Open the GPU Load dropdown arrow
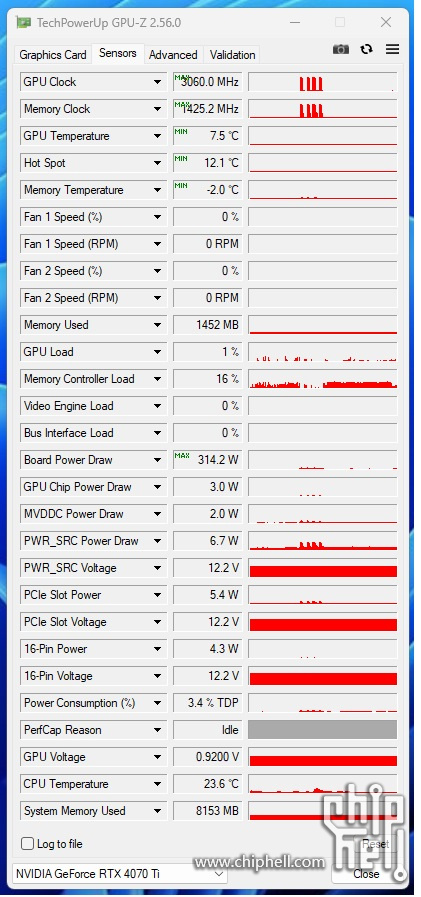 (x=157, y=352)
